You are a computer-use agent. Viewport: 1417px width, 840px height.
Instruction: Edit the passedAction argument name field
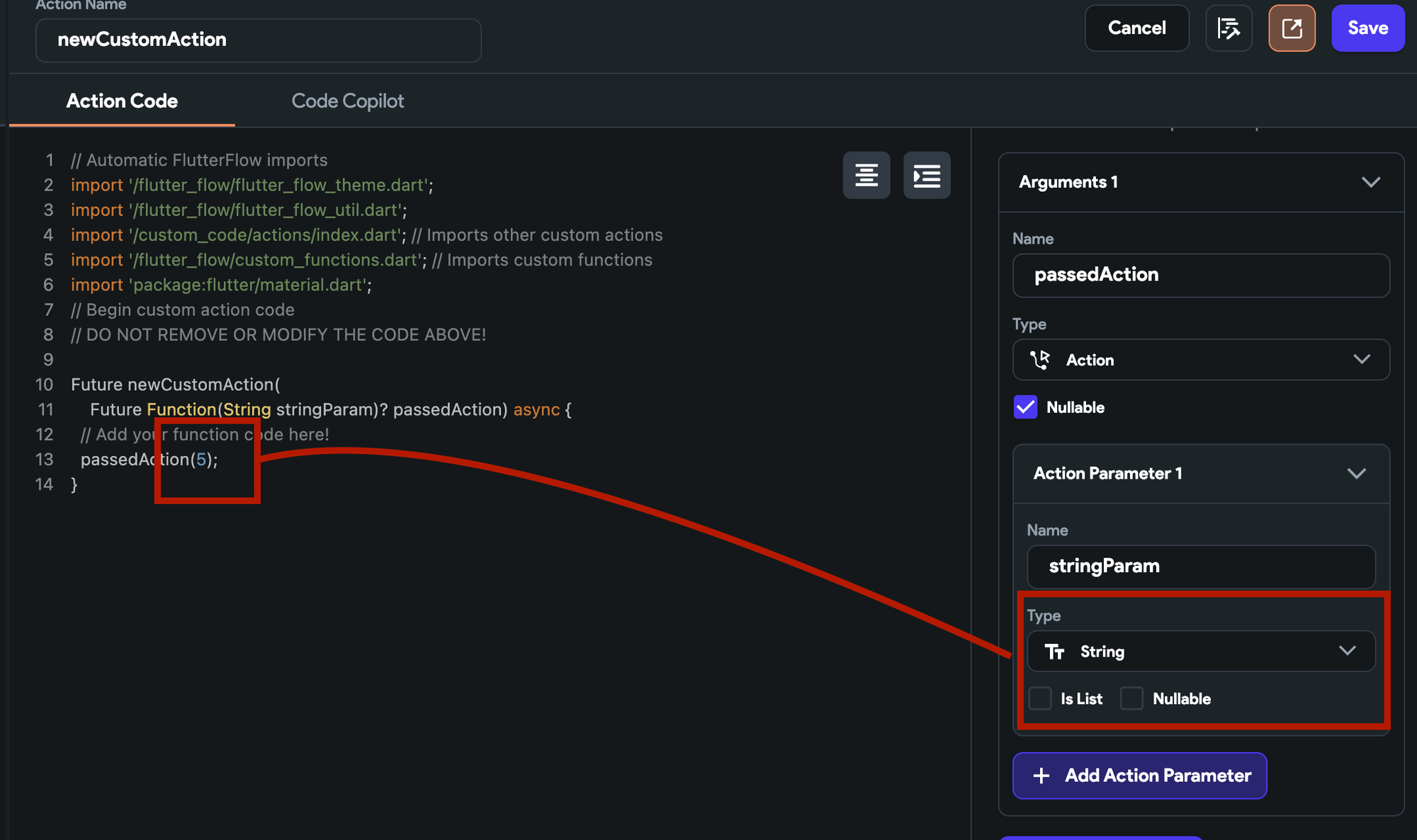[1201, 275]
